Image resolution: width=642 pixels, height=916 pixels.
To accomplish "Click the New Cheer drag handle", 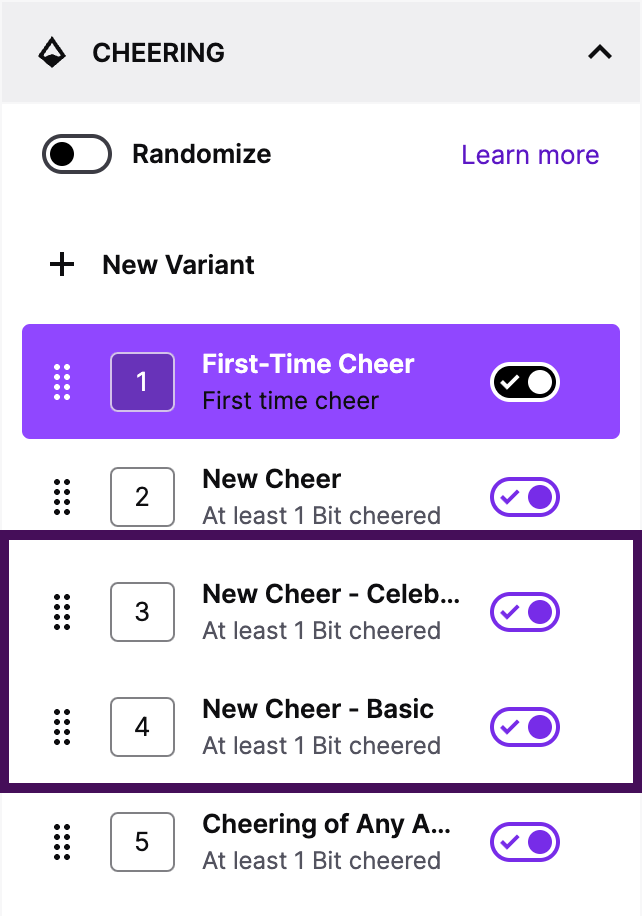I will point(62,497).
